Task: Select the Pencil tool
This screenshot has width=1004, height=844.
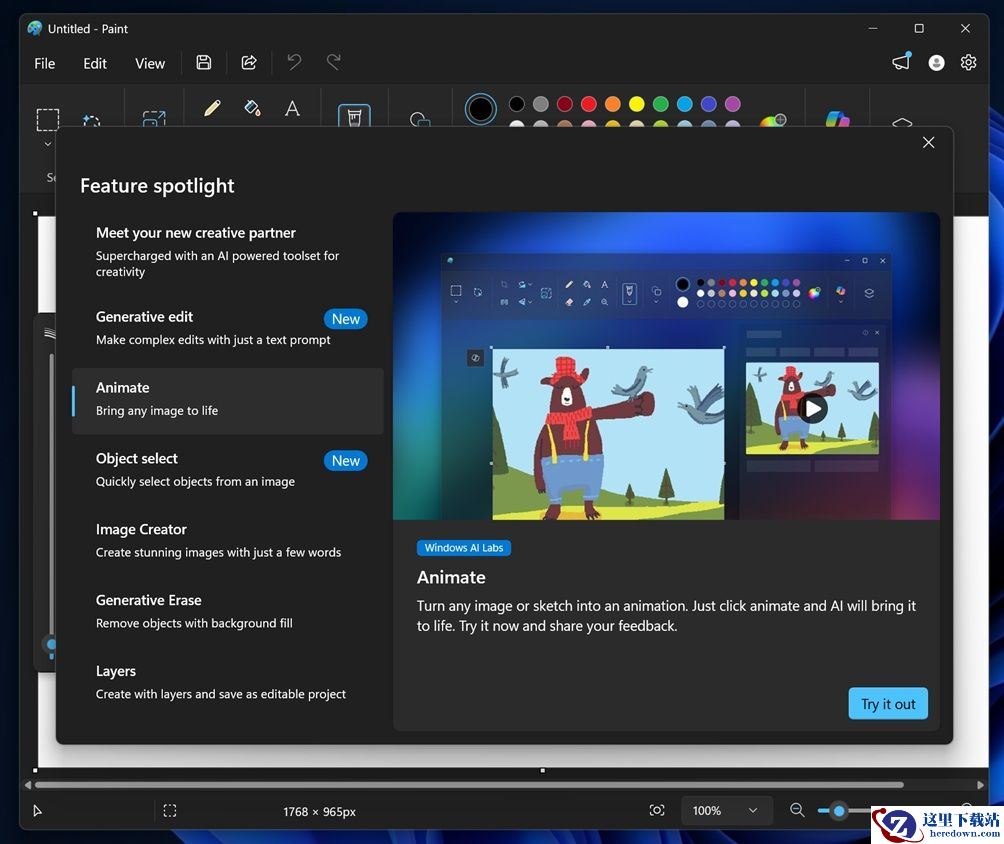Action: pyautogui.click(x=212, y=108)
